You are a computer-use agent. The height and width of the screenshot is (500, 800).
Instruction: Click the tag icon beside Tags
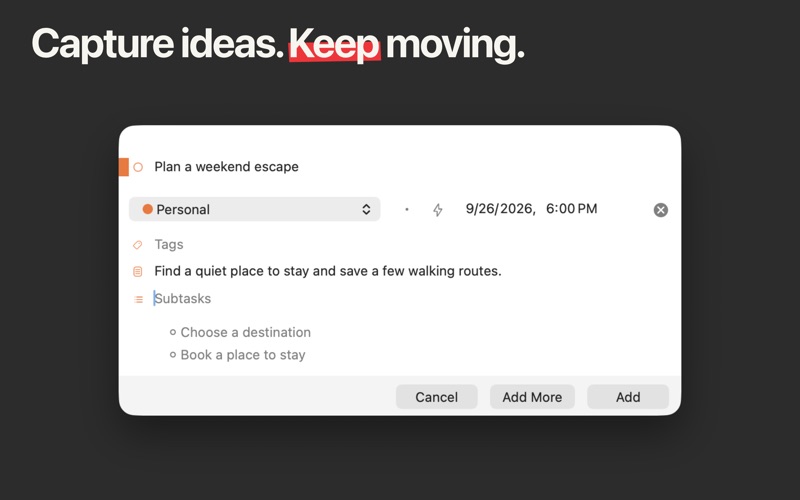[x=138, y=245]
